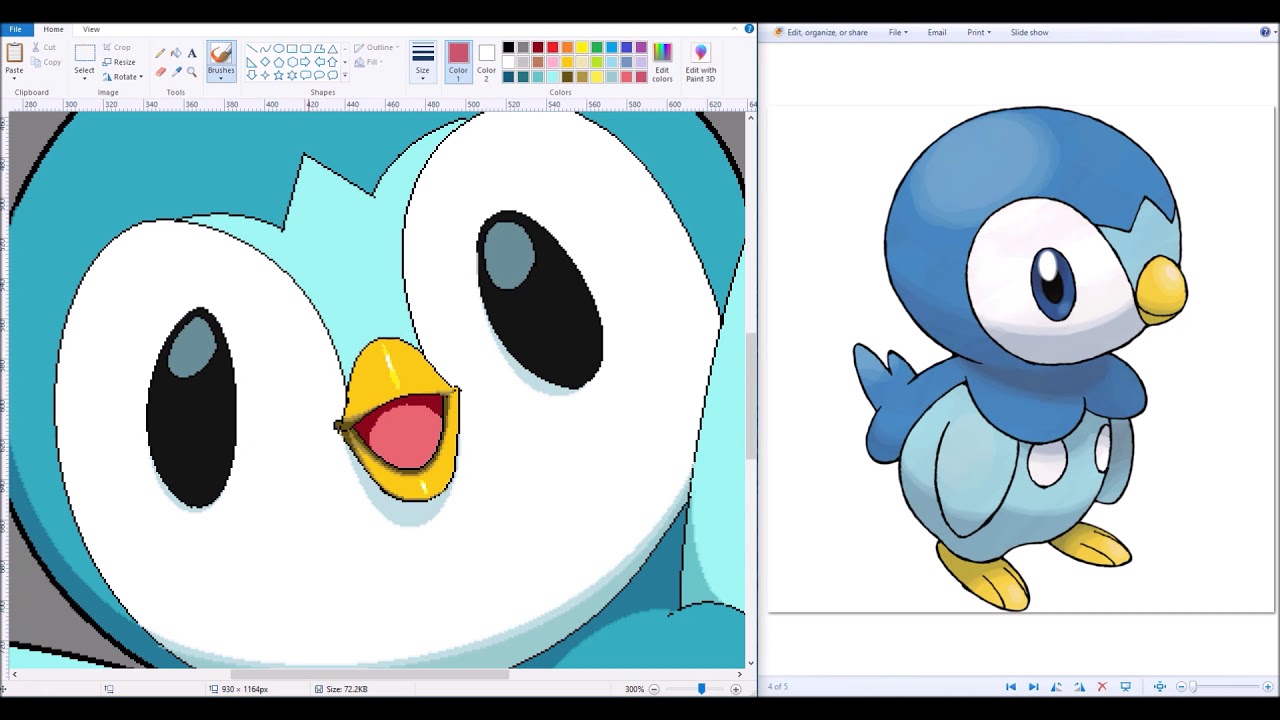Open Photo Viewer Print dropdown menu
This screenshot has width=1280, height=720.
[x=978, y=32]
